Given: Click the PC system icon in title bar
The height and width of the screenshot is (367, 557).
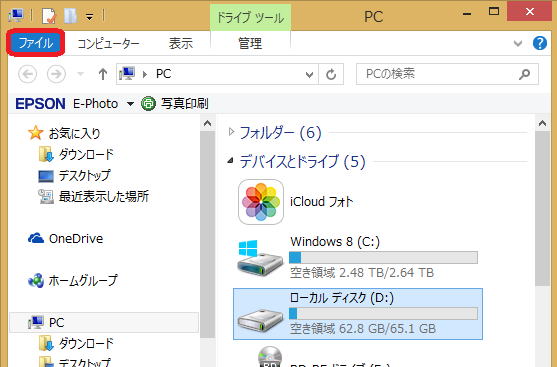Looking at the screenshot, I should click(16, 15).
